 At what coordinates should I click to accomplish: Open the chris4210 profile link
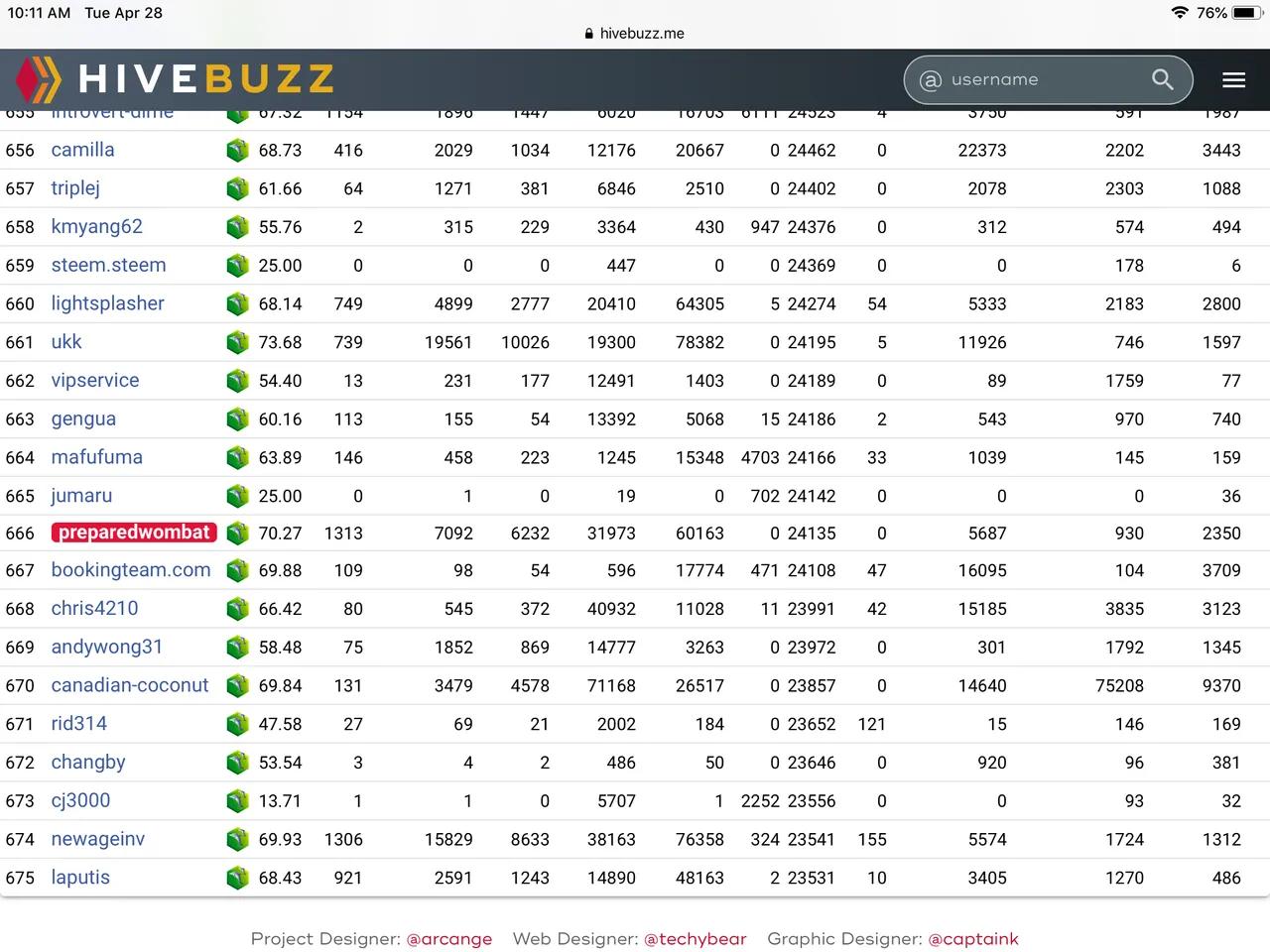(x=95, y=609)
